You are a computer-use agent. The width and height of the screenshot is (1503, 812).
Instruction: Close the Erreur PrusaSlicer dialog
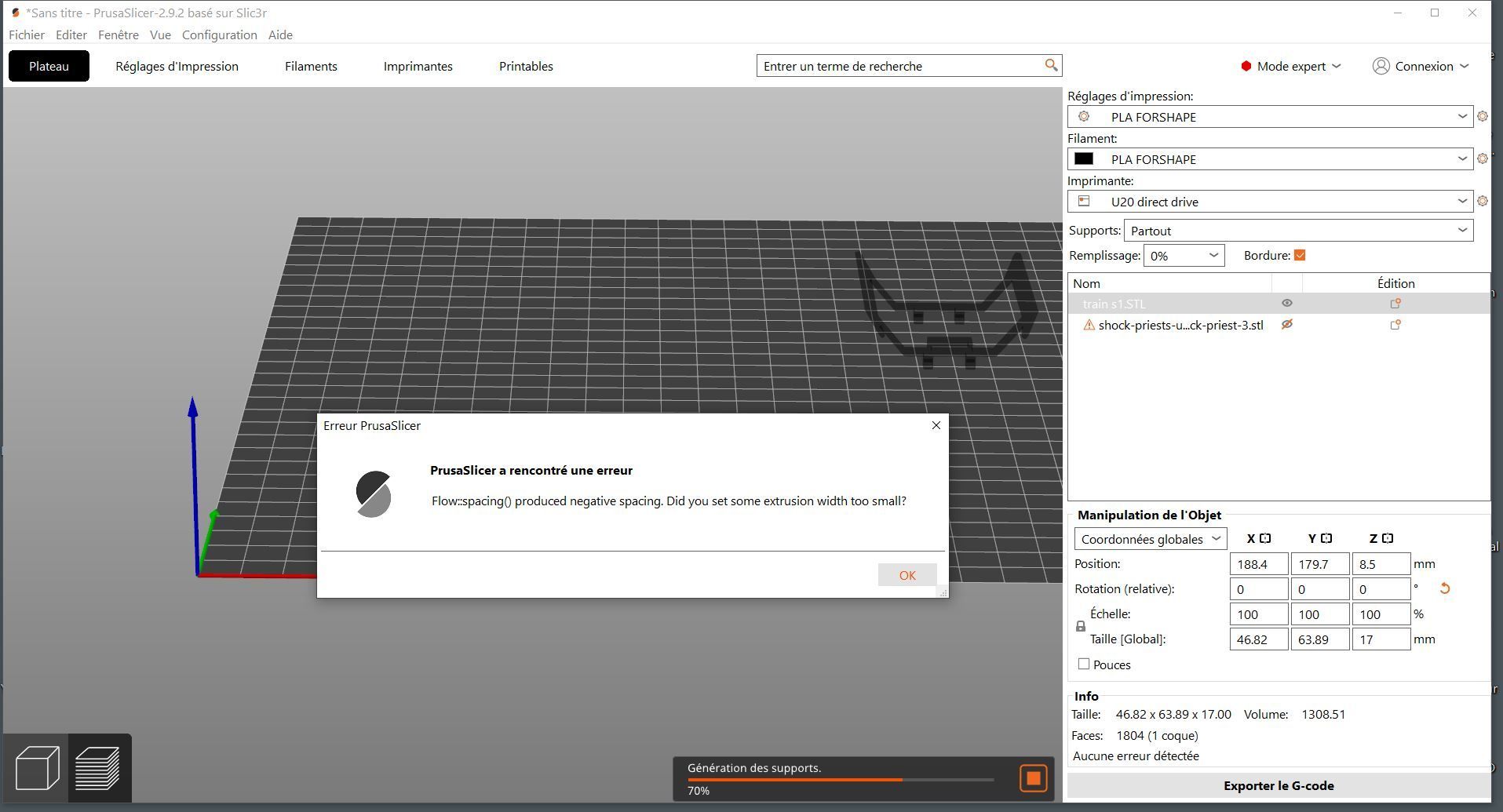(936, 425)
